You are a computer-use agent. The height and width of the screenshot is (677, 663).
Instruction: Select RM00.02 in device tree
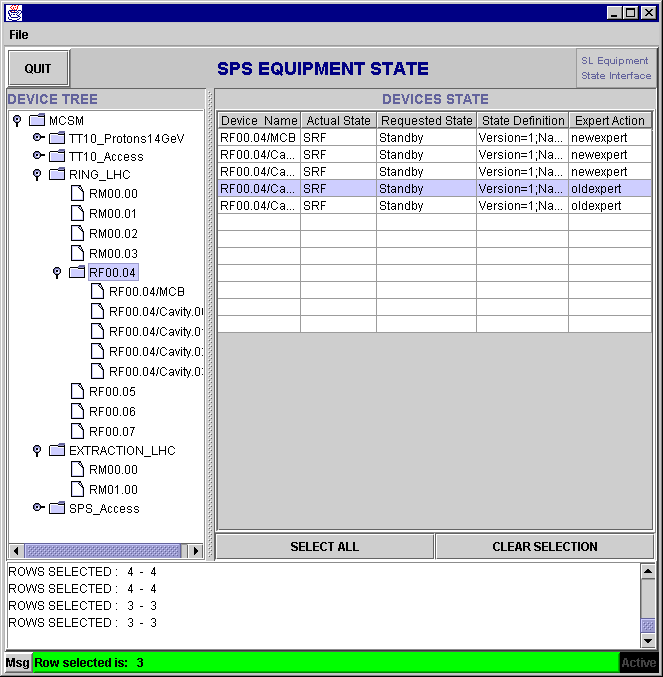113,234
